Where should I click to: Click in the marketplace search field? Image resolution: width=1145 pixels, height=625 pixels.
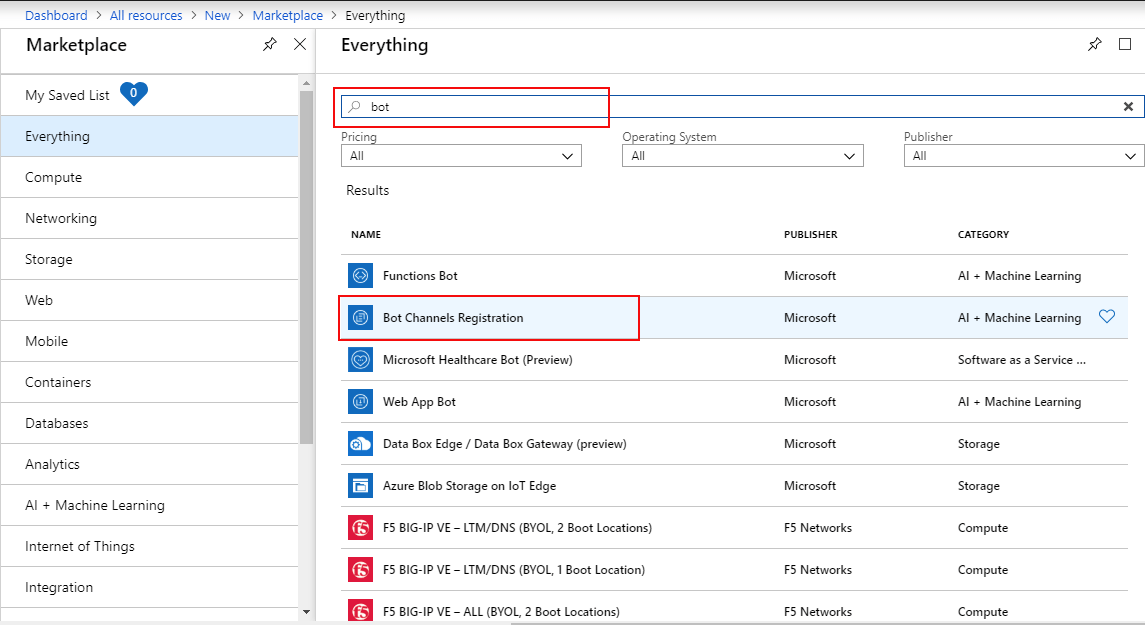click(x=743, y=107)
